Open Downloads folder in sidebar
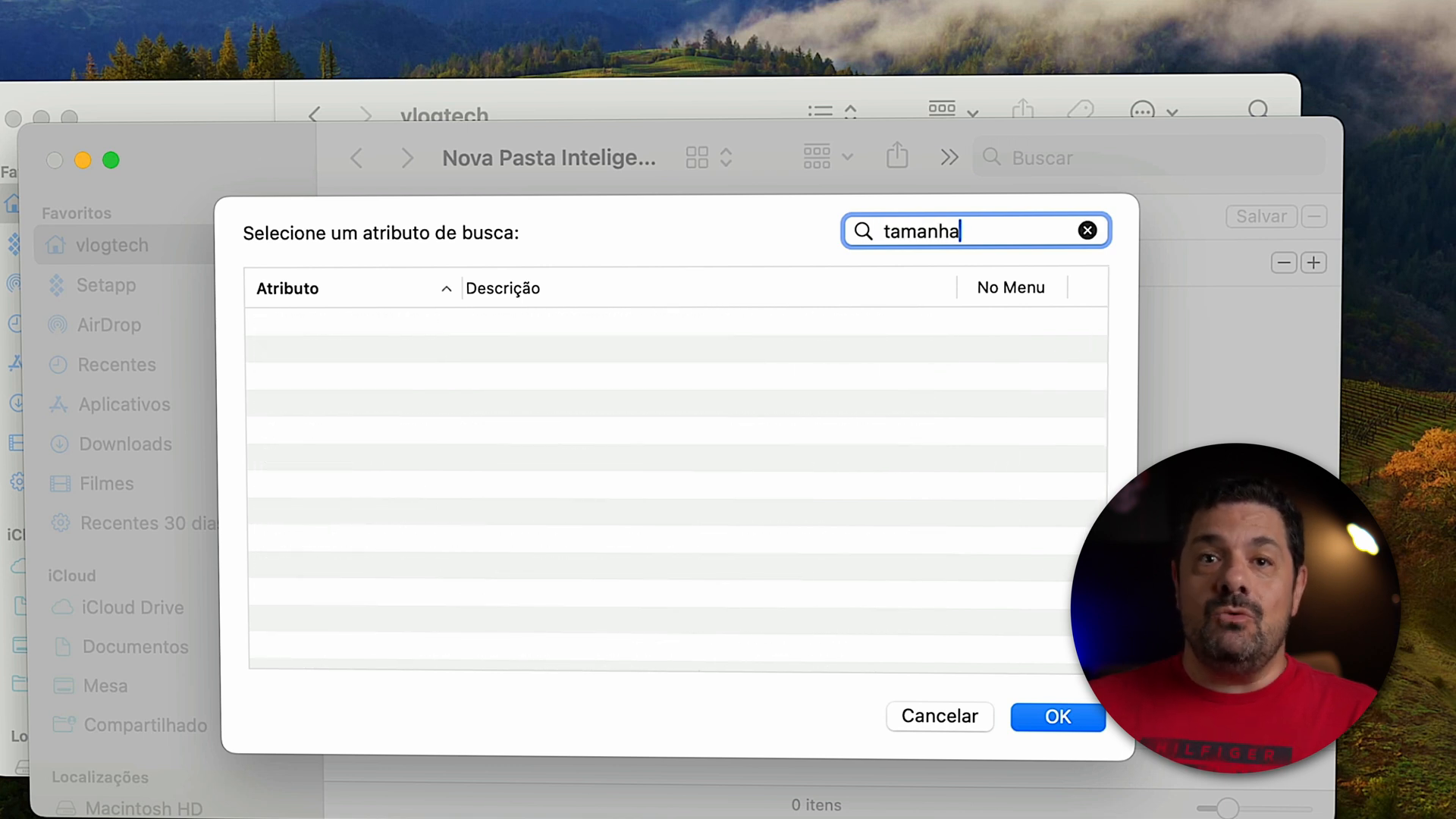This screenshot has height=819, width=1456. click(125, 444)
